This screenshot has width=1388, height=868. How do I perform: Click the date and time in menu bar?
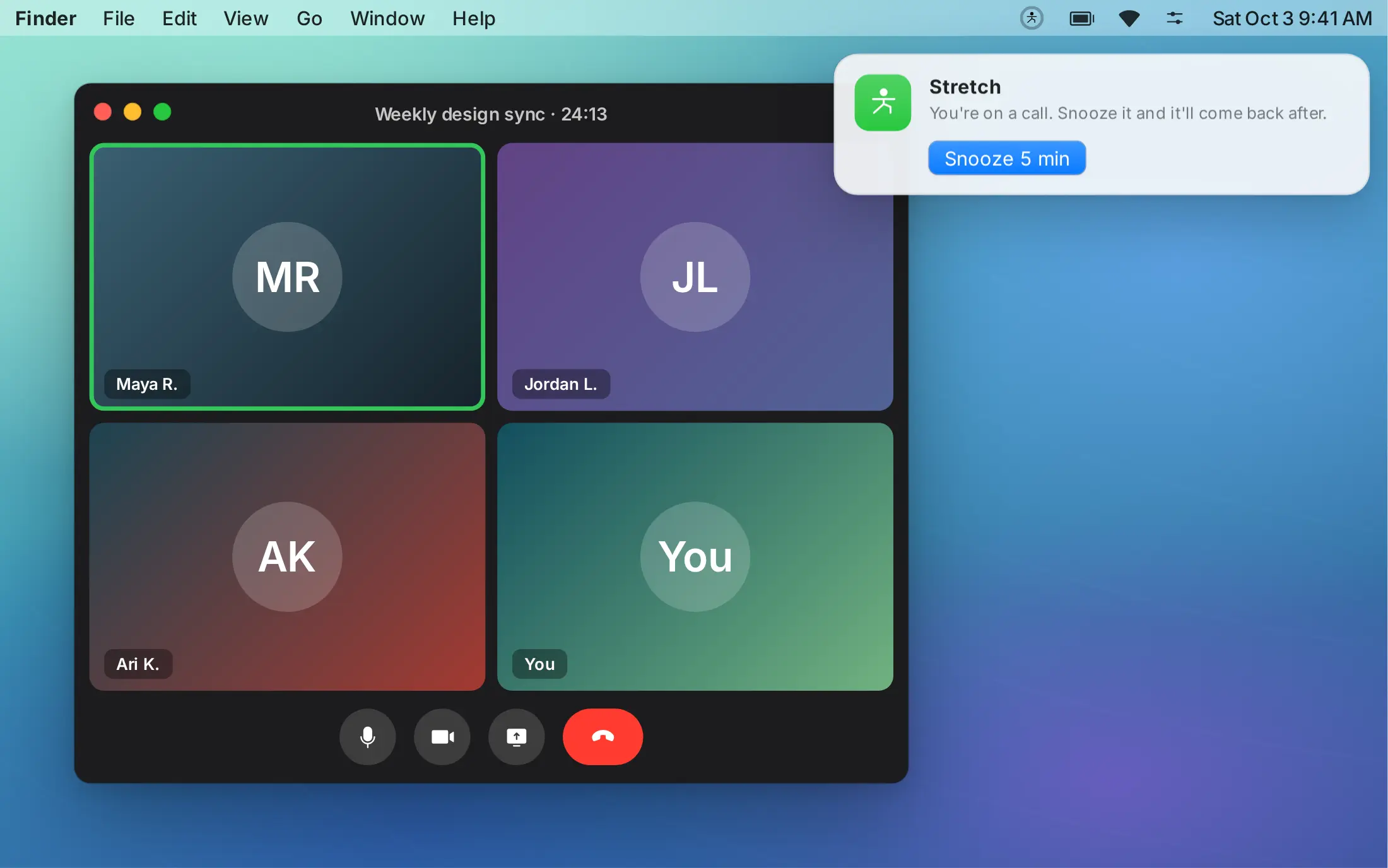tap(1292, 18)
